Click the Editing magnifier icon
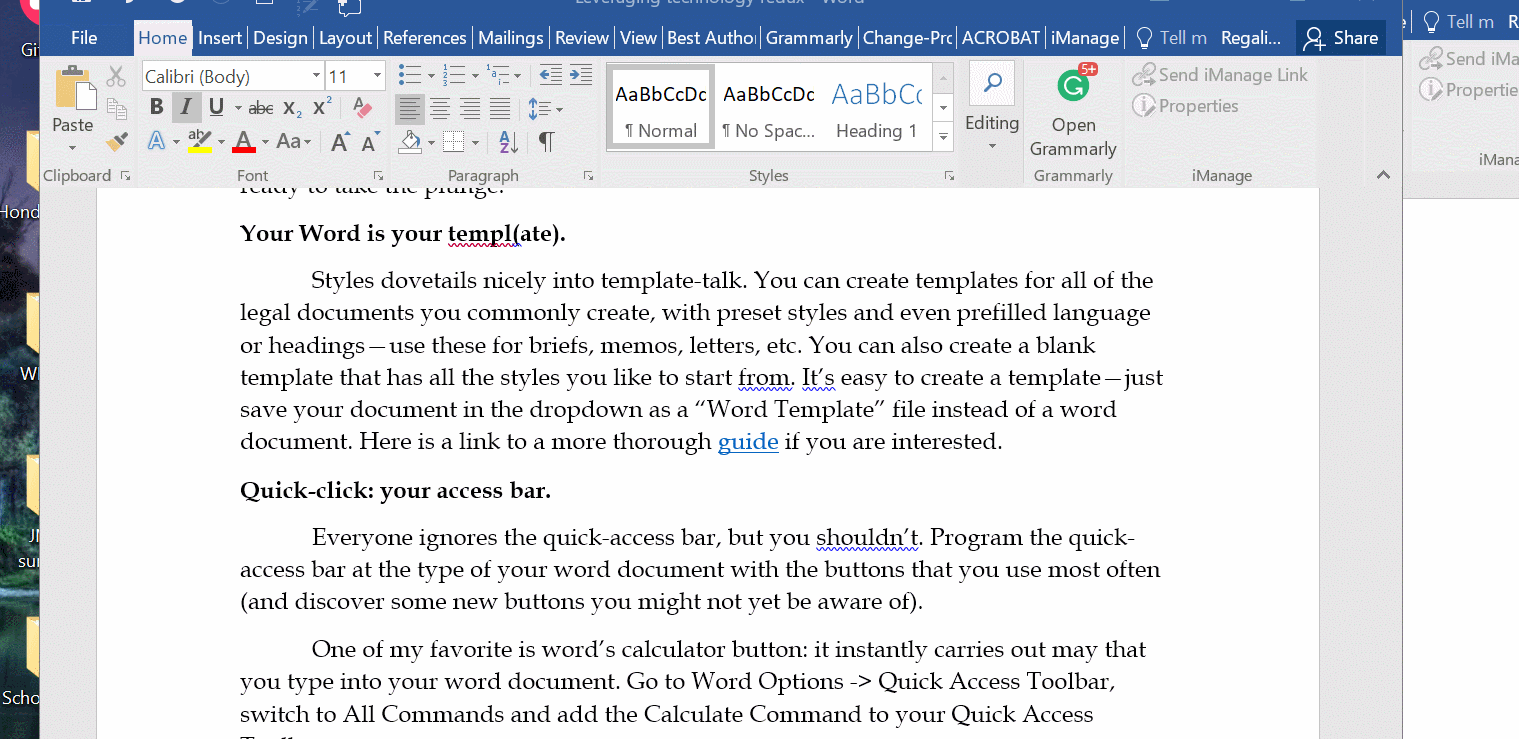The width and height of the screenshot is (1519, 739). tap(993, 84)
